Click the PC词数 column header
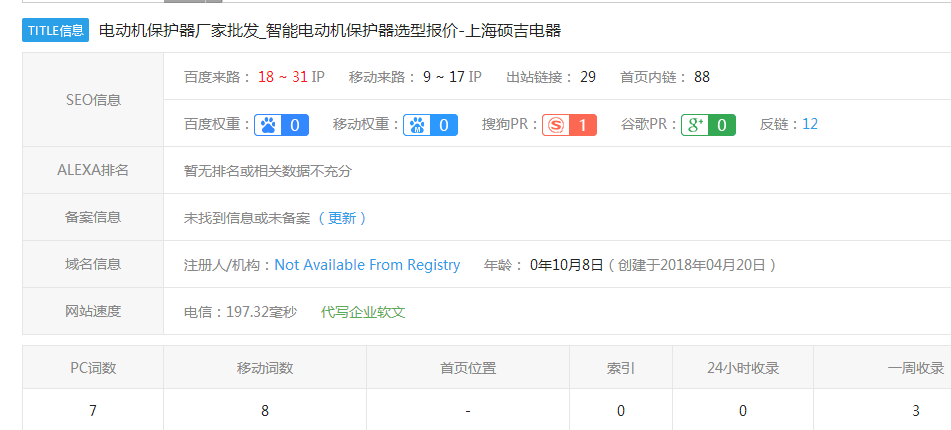This screenshot has height=430, width=951. pos(93,368)
